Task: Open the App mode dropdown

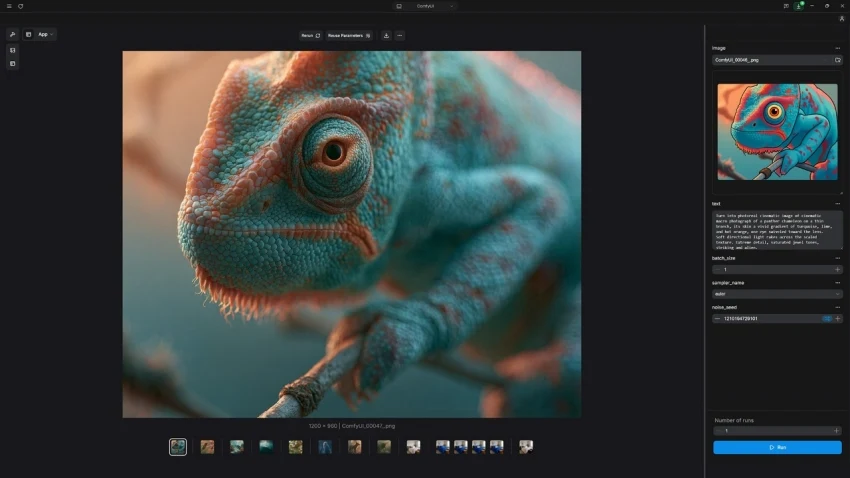Action: pos(46,34)
